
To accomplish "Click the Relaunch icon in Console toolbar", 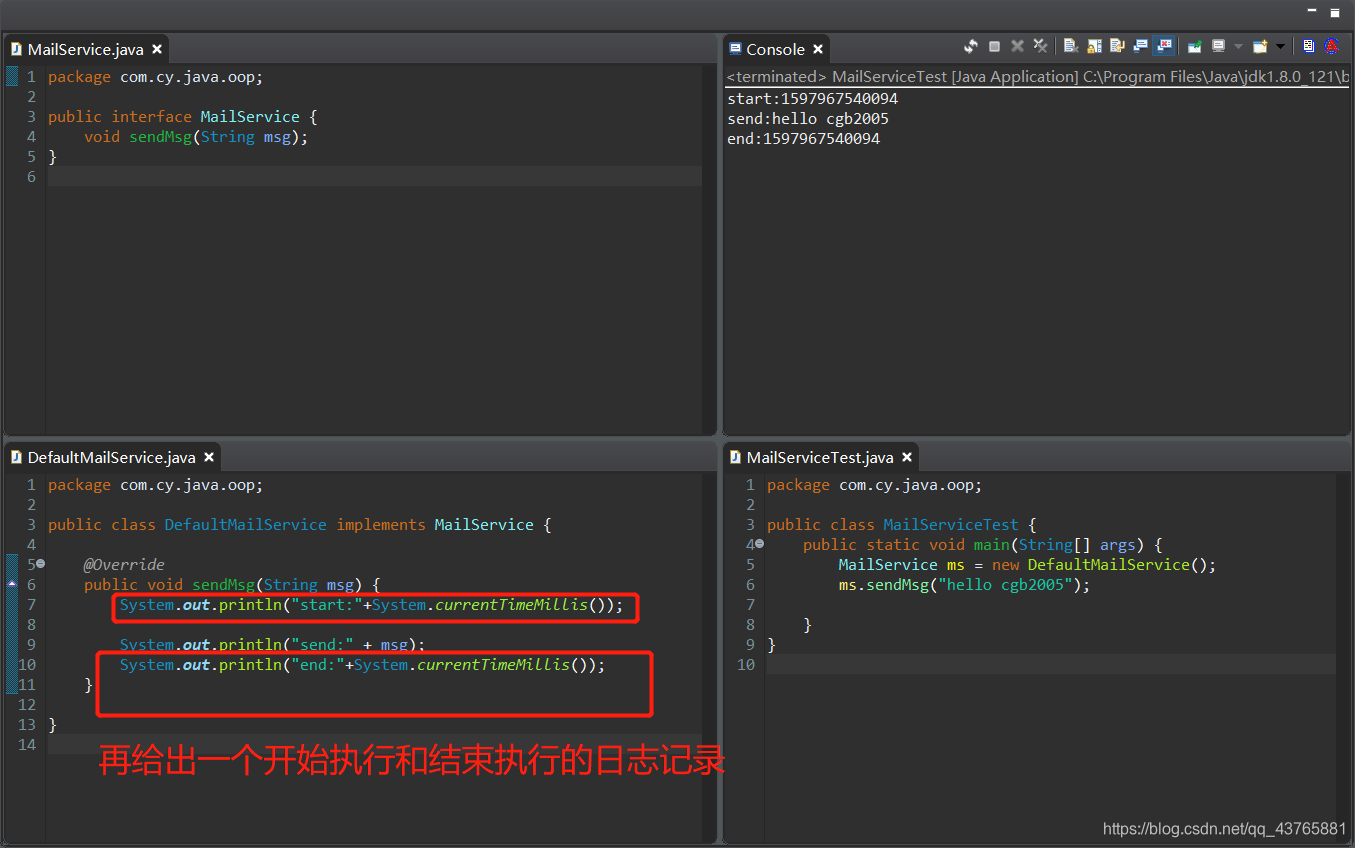I will pyautogui.click(x=970, y=46).
